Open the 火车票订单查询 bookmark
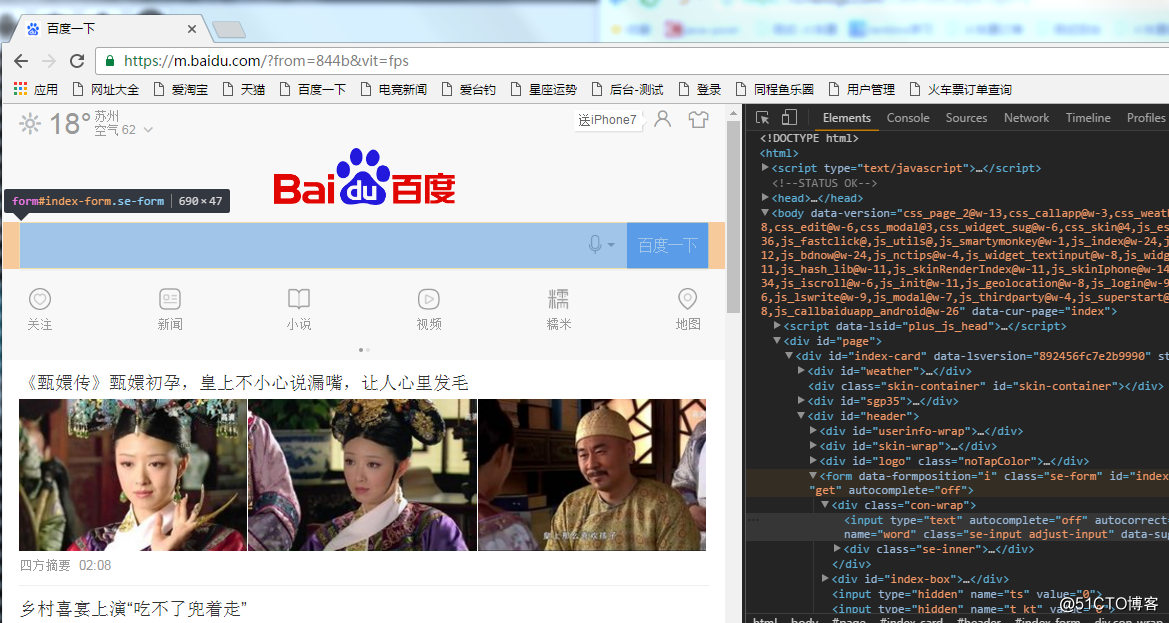 coord(961,89)
